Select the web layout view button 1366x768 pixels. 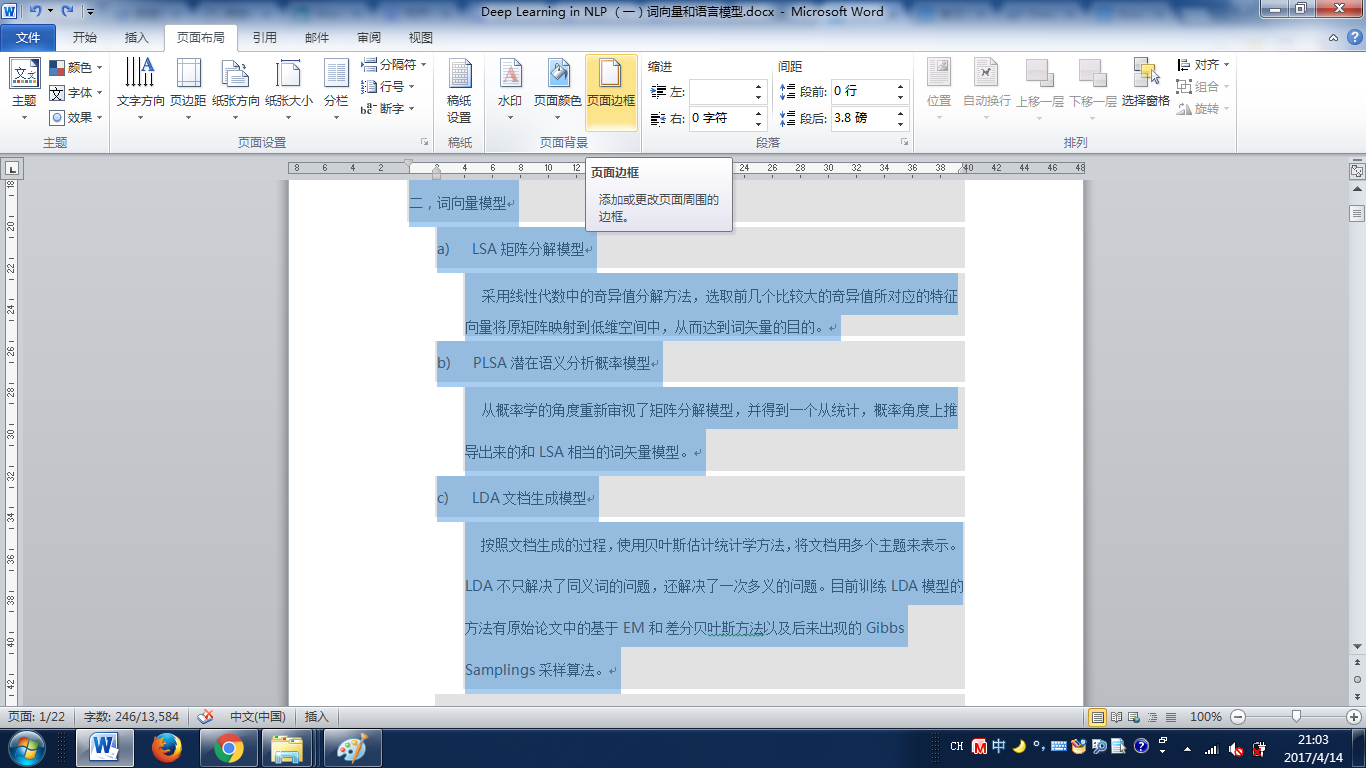[x=1132, y=717]
